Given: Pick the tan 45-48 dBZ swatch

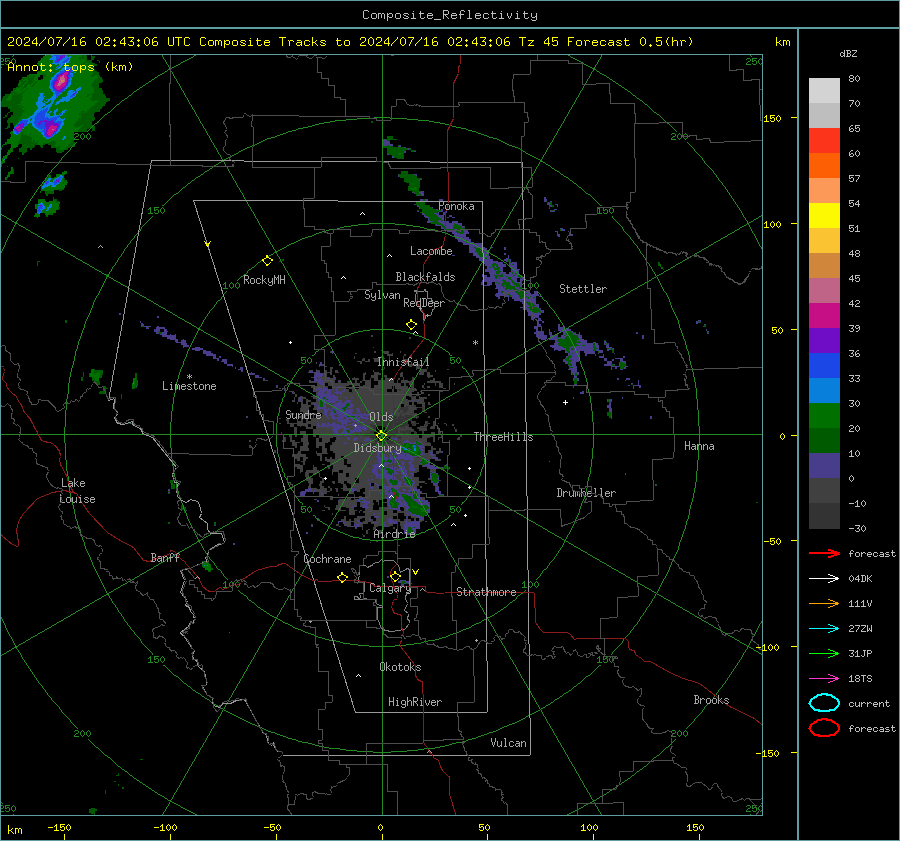Looking at the screenshot, I should tap(824, 266).
